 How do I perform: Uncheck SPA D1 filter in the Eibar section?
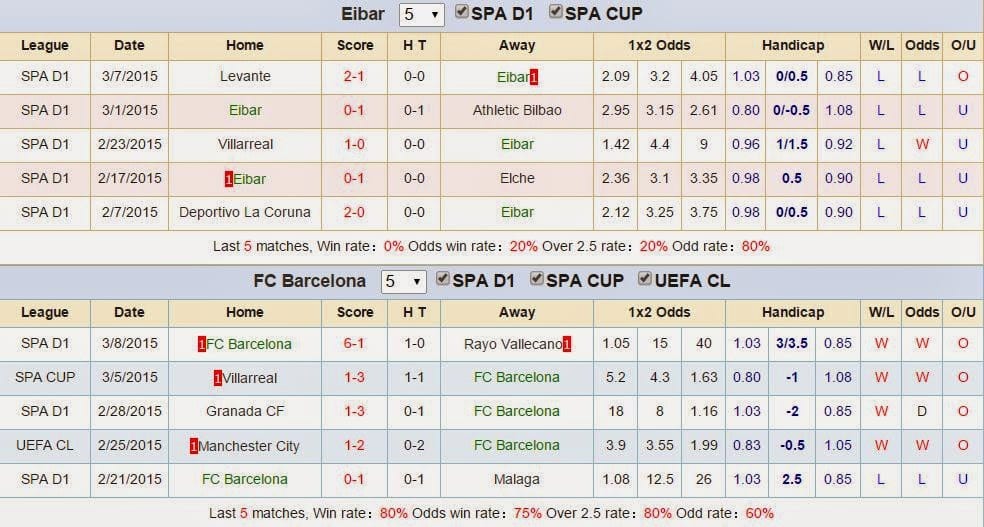[461, 13]
